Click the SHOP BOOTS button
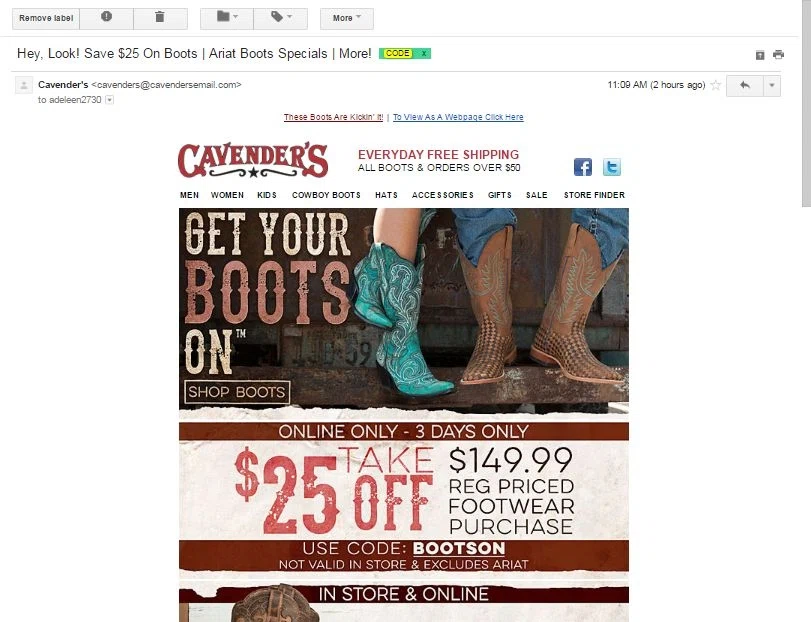 [x=237, y=392]
